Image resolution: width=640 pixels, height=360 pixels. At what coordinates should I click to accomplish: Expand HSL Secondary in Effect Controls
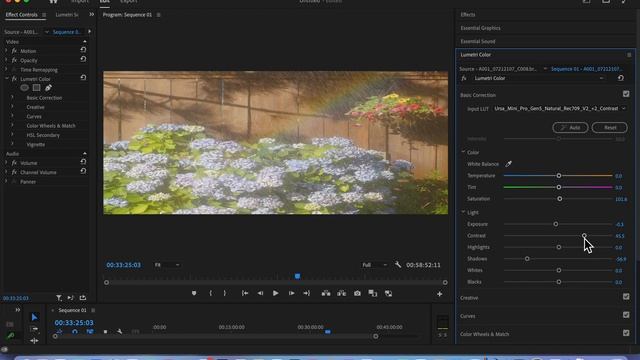pos(12,135)
